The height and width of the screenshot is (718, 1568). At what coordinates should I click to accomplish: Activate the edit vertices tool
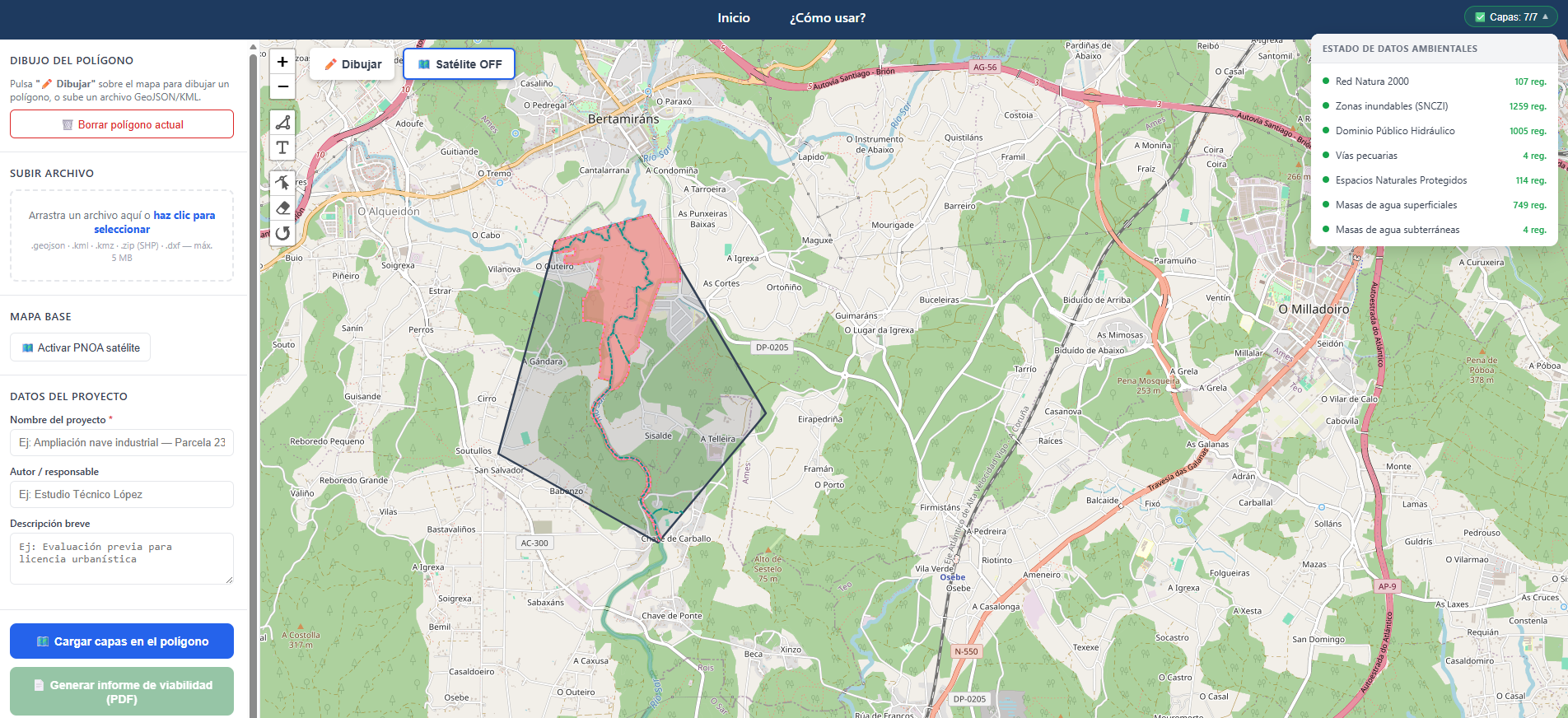pos(282,183)
